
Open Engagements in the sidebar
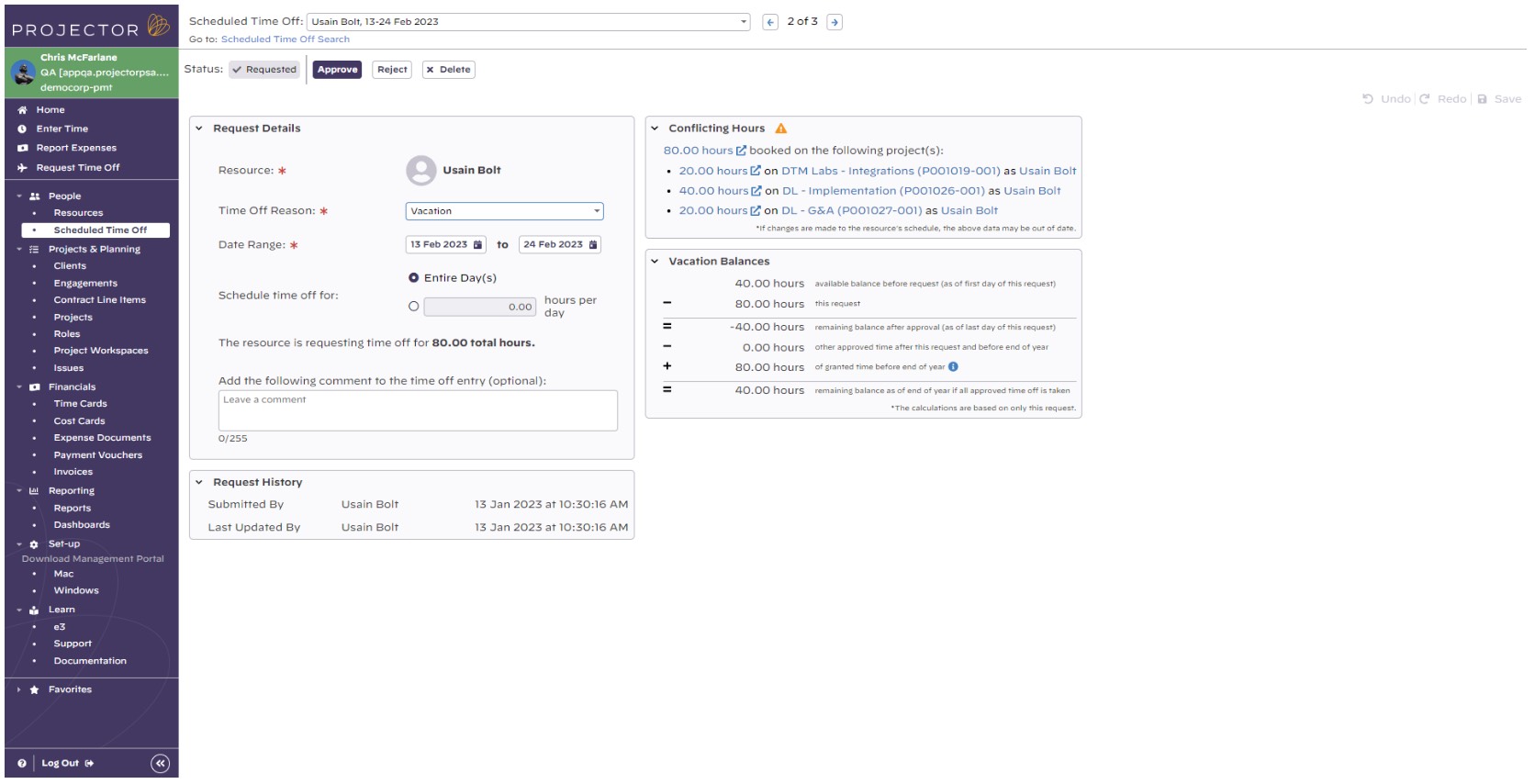(x=85, y=284)
